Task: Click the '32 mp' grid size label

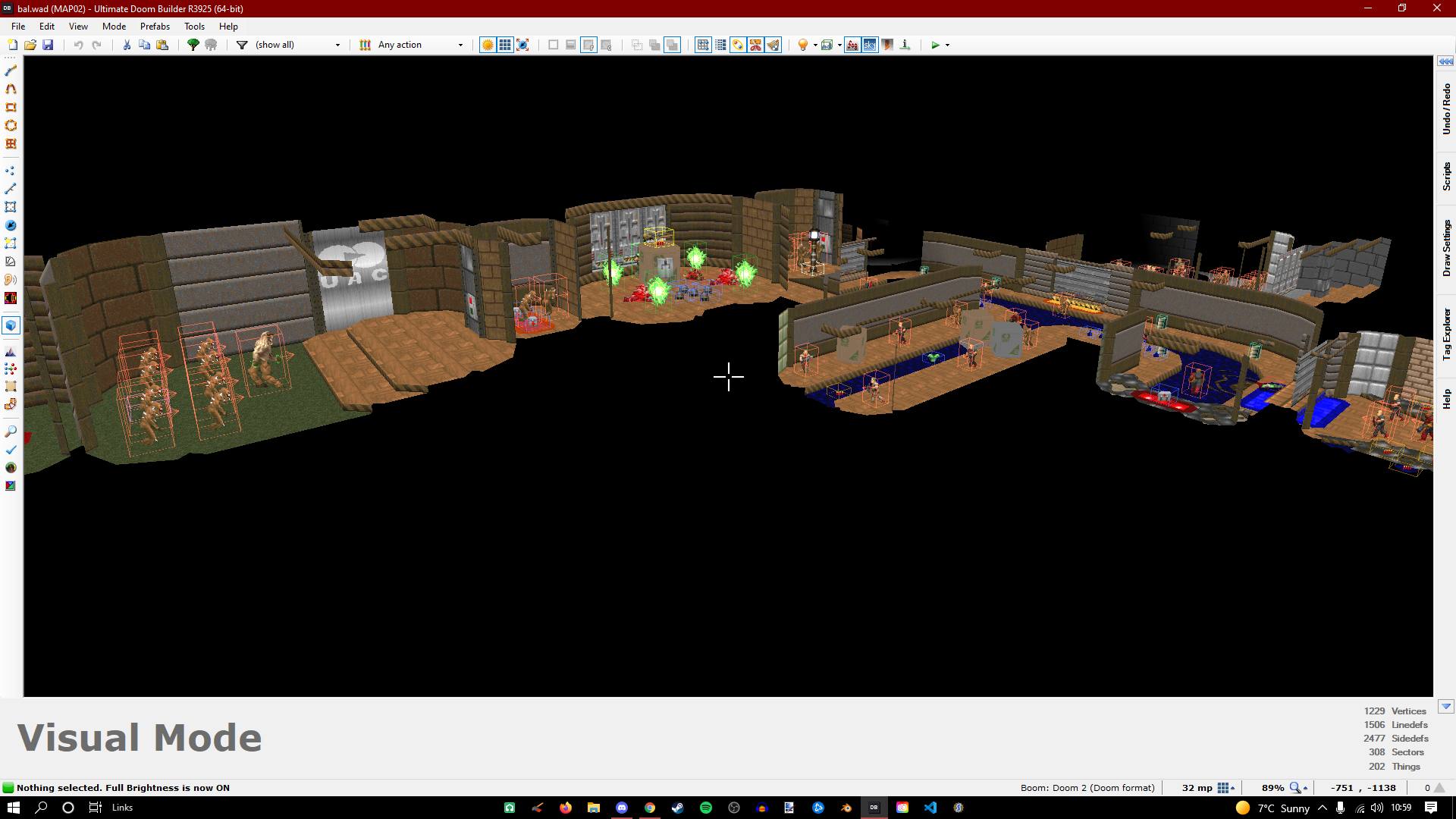Action: 1197,788
